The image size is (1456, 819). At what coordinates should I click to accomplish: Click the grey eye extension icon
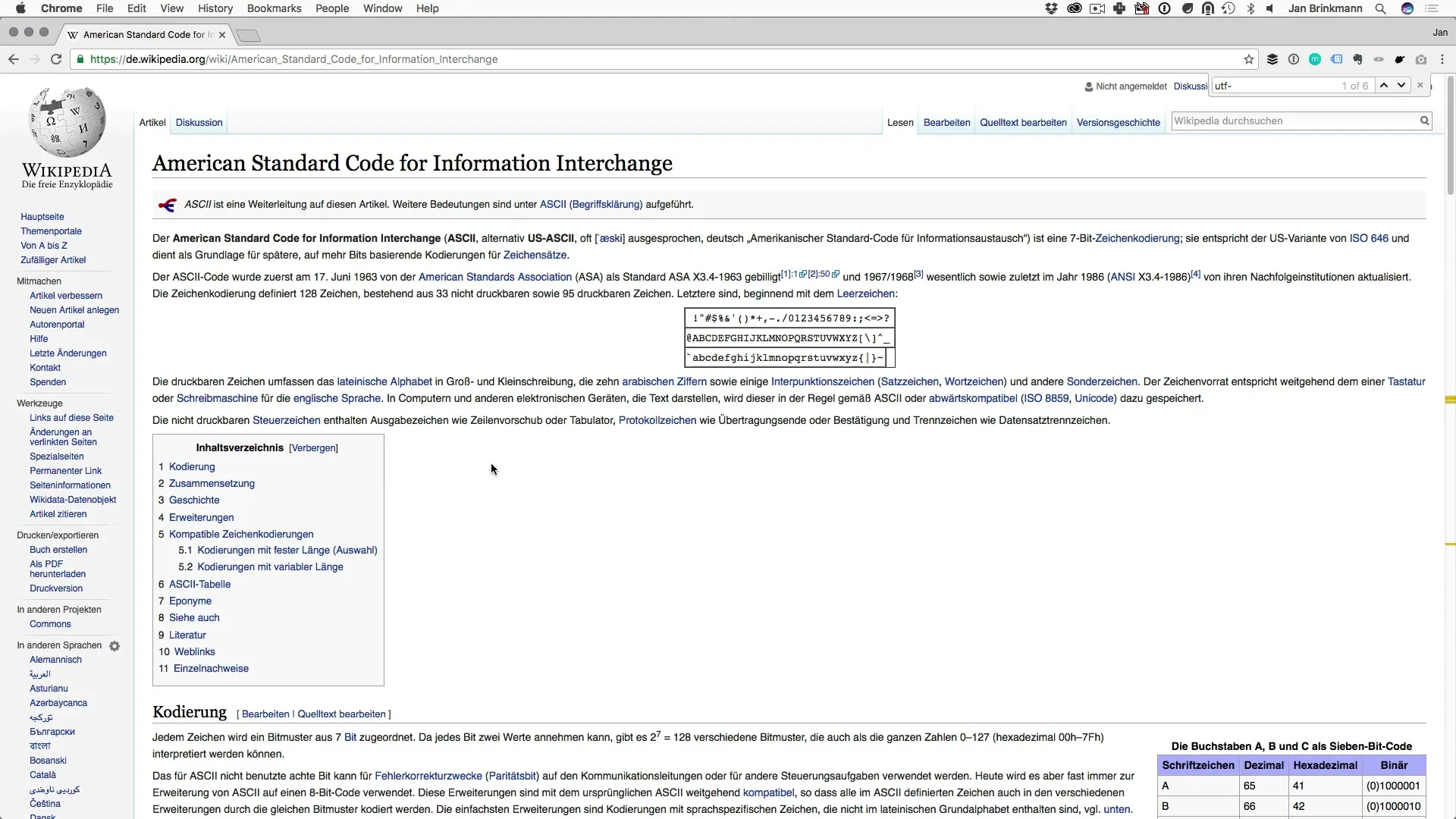[1379, 59]
